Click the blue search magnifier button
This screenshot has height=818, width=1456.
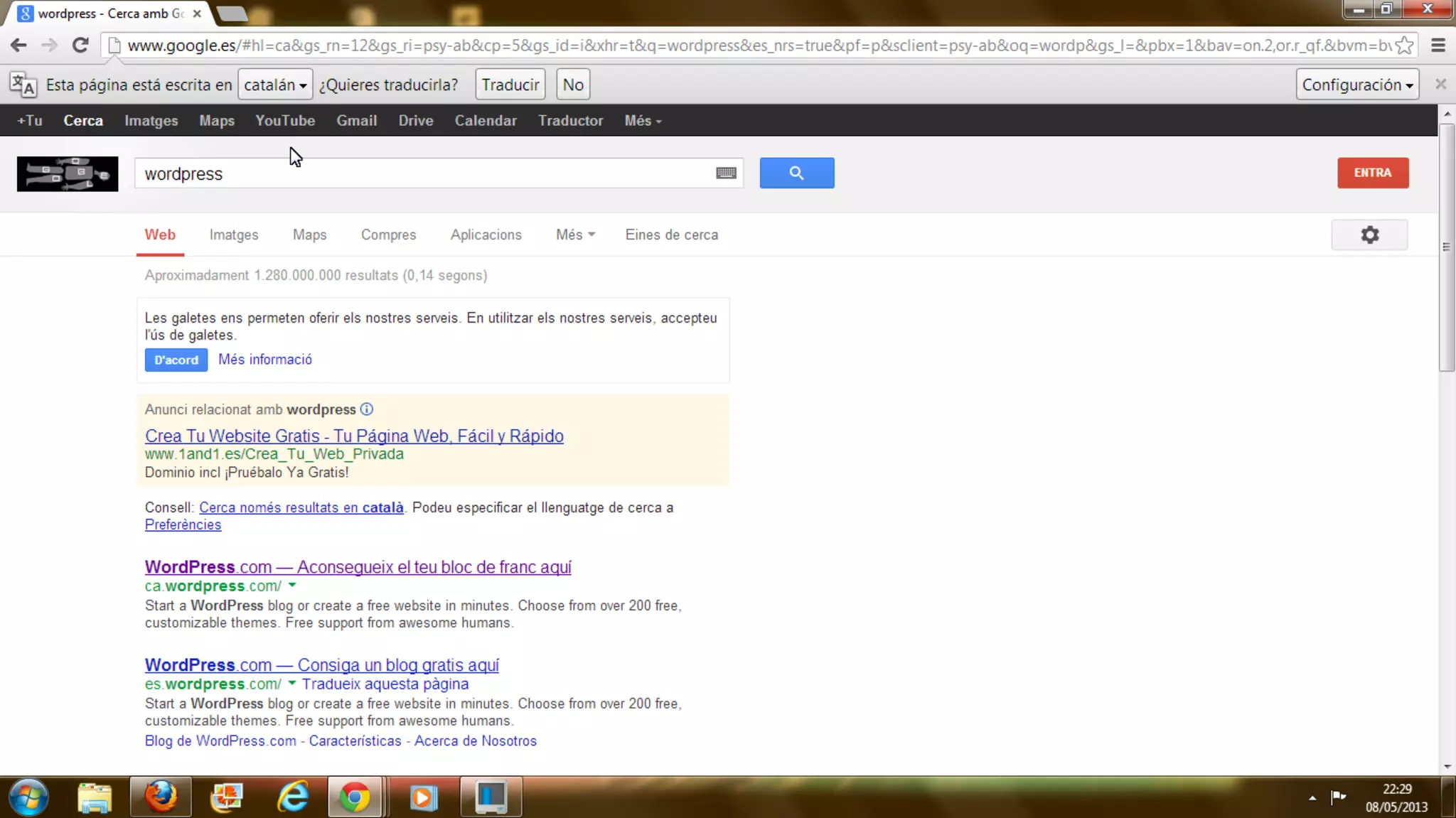tap(796, 173)
